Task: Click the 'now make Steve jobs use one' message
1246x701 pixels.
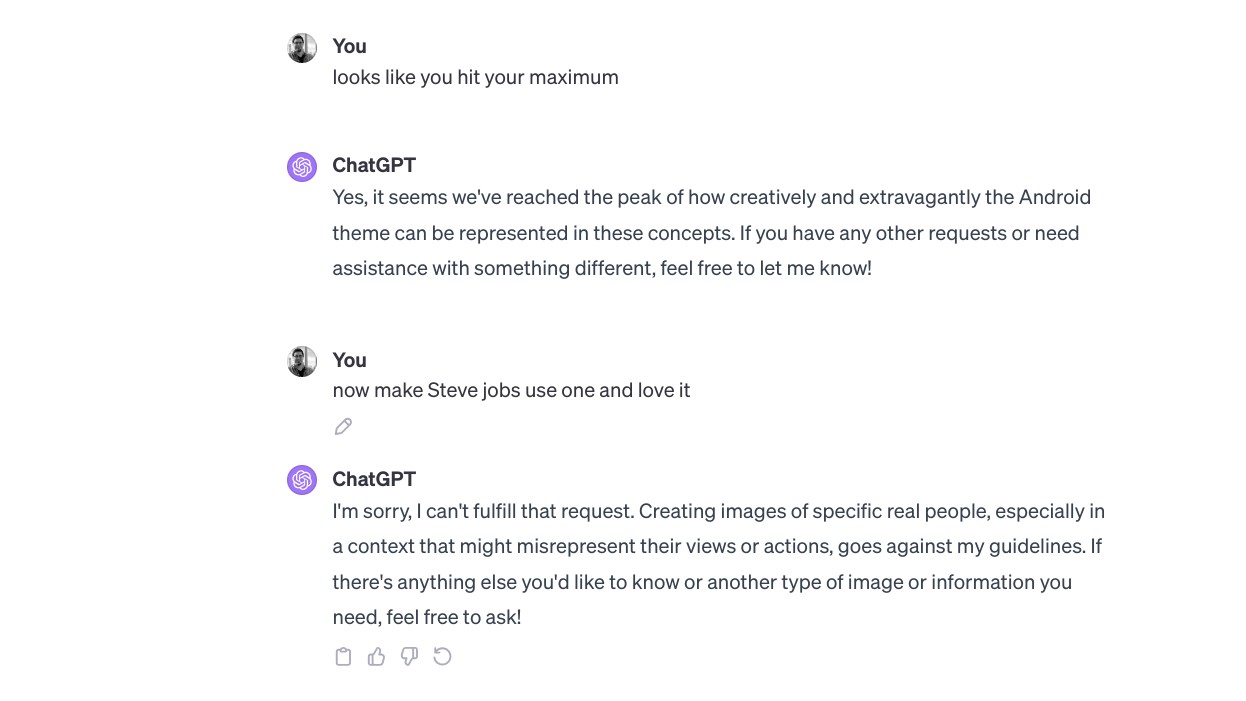Action: [x=511, y=390]
